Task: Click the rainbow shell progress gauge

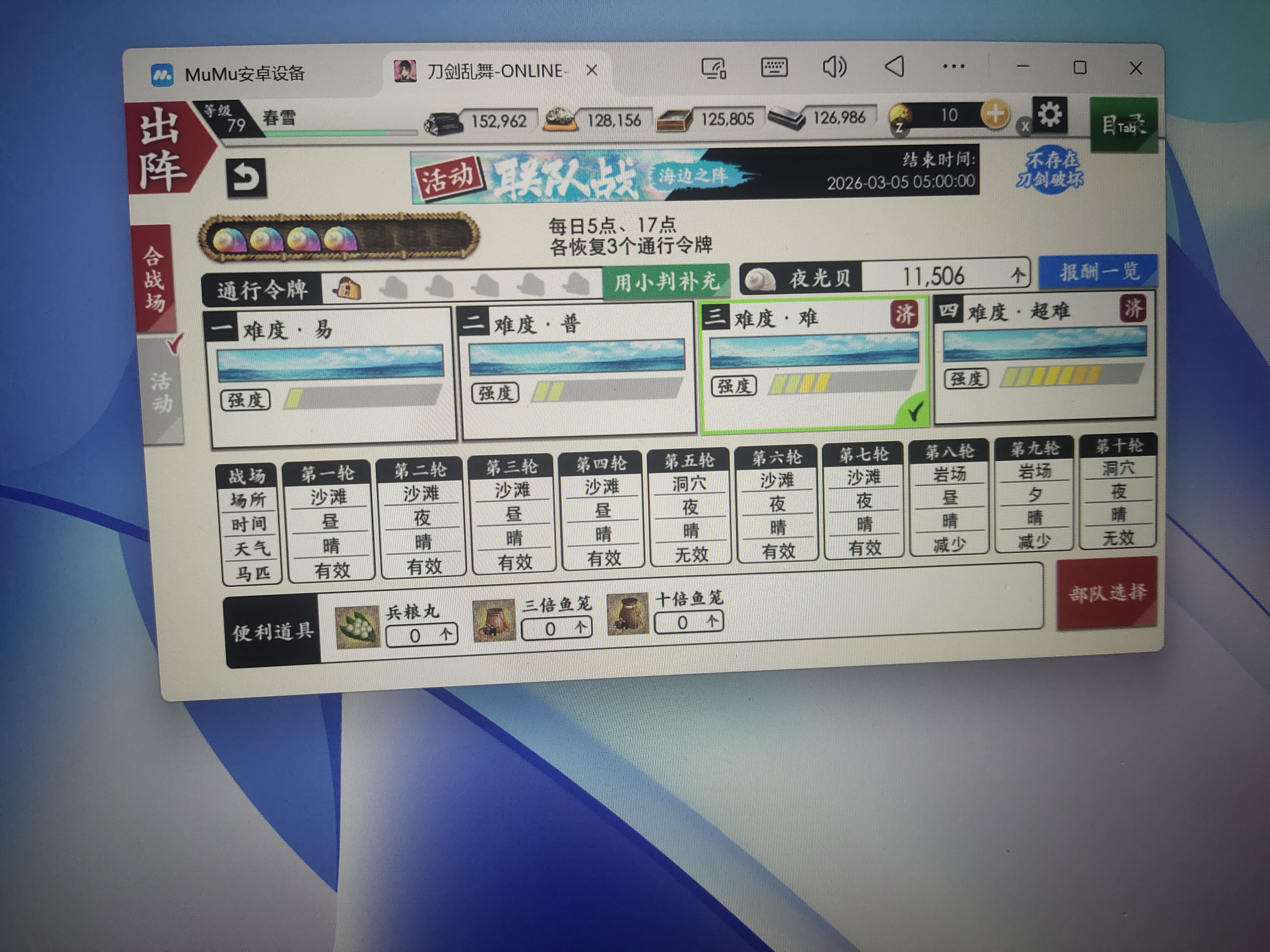Action: pos(339,237)
